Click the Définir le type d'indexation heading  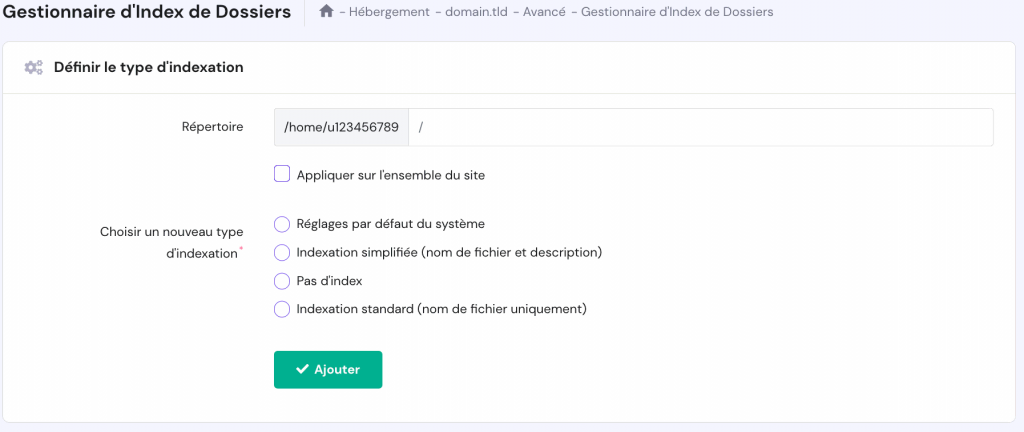click(x=149, y=67)
